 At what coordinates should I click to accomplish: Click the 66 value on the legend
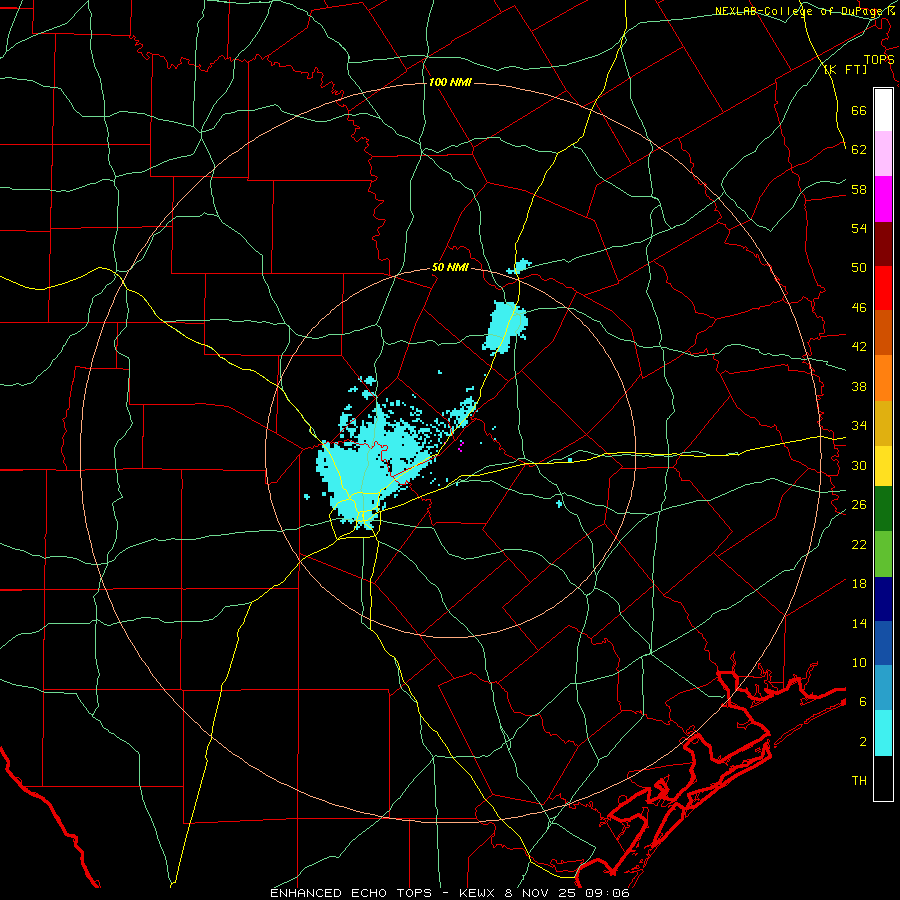click(x=859, y=110)
